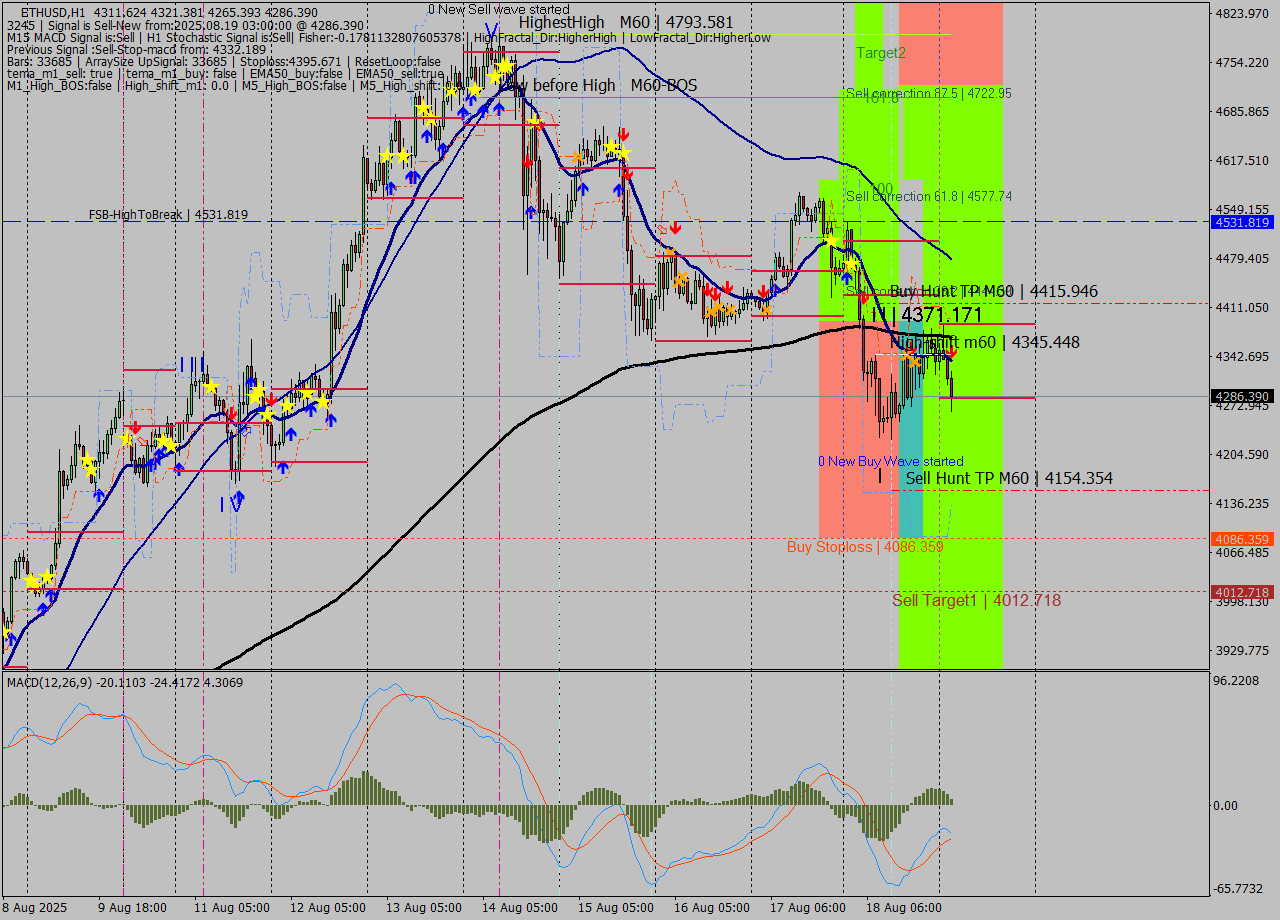This screenshot has width=1280, height=920.
Task: Select the HighestHigh M60 4793.581 label
Action: (x=626, y=22)
